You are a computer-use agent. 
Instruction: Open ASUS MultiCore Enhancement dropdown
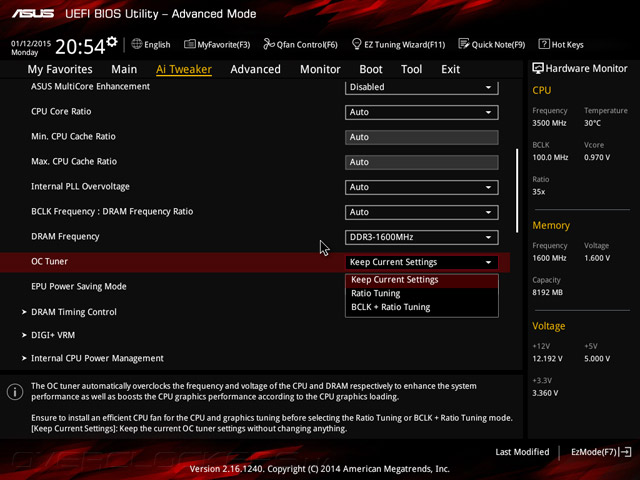tap(422, 87)
